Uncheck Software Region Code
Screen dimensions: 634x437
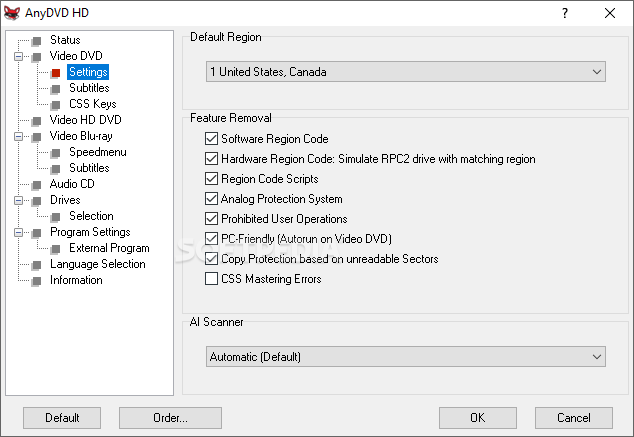[211, 139]
